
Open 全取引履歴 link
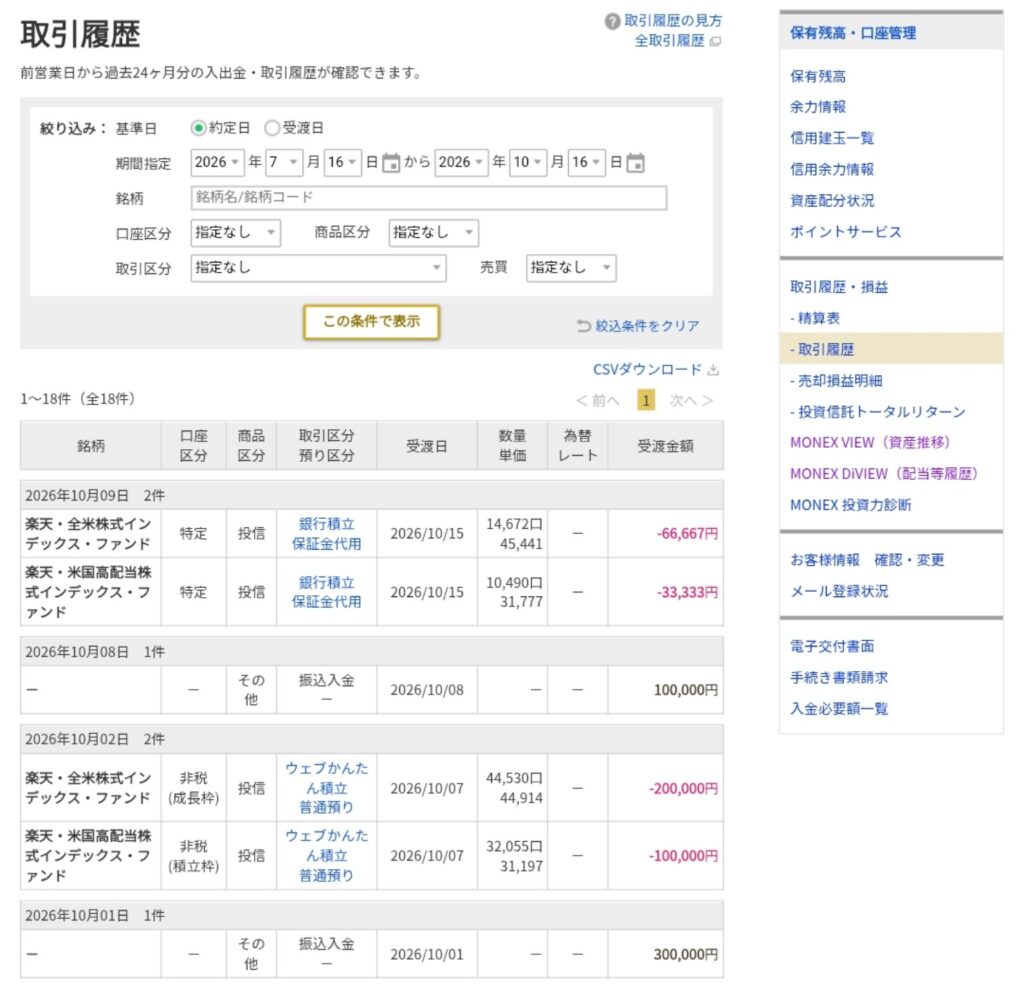(669, 41)
